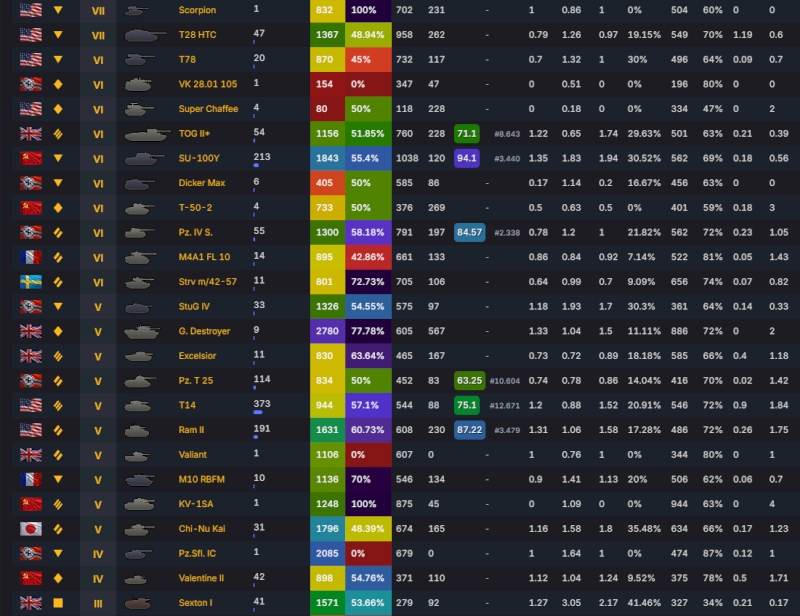Click the 87.22 badge in the Ram II row
The image size is (800, 616).
point(469,430)
